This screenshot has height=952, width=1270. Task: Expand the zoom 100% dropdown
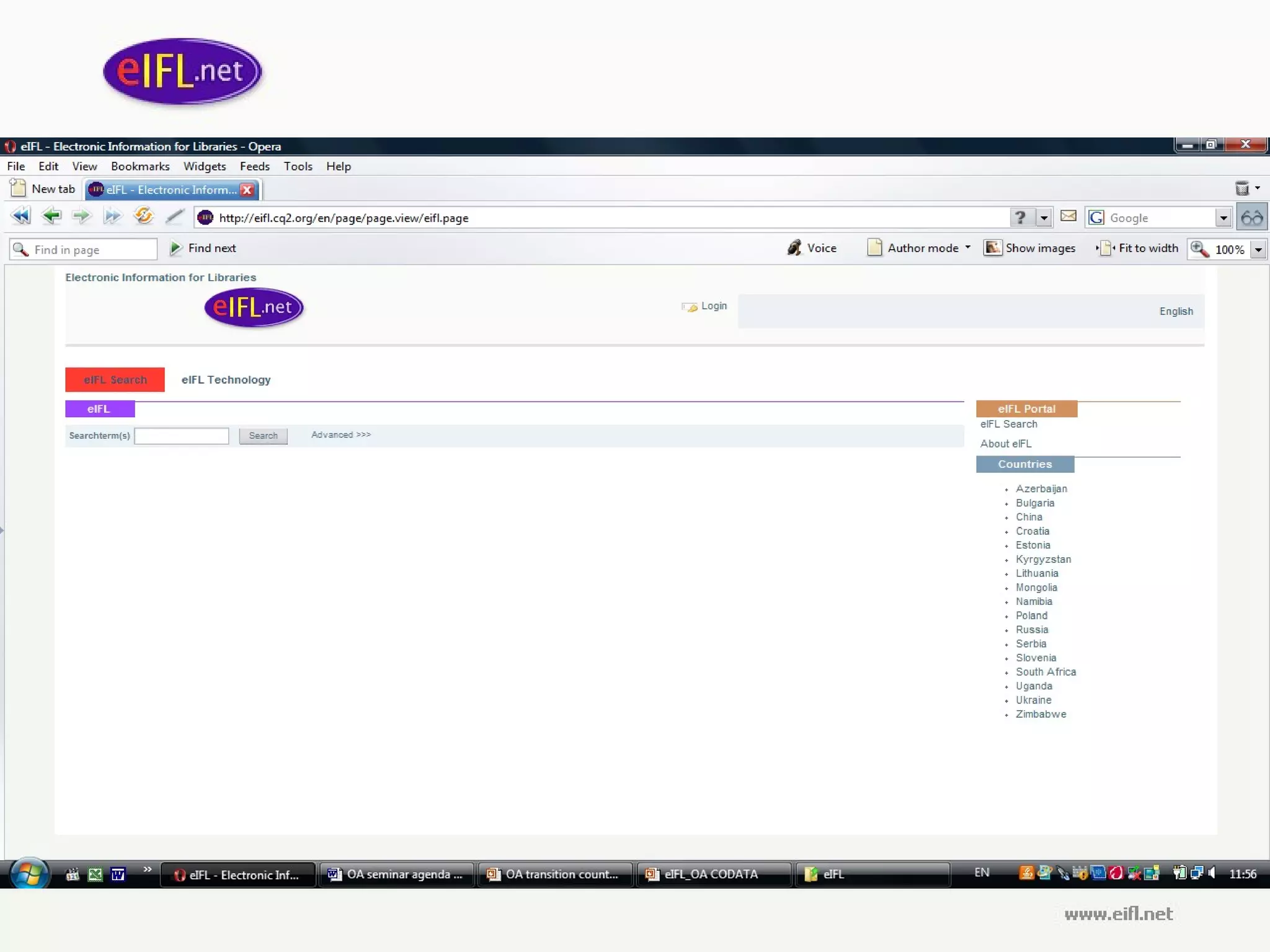1258,250
